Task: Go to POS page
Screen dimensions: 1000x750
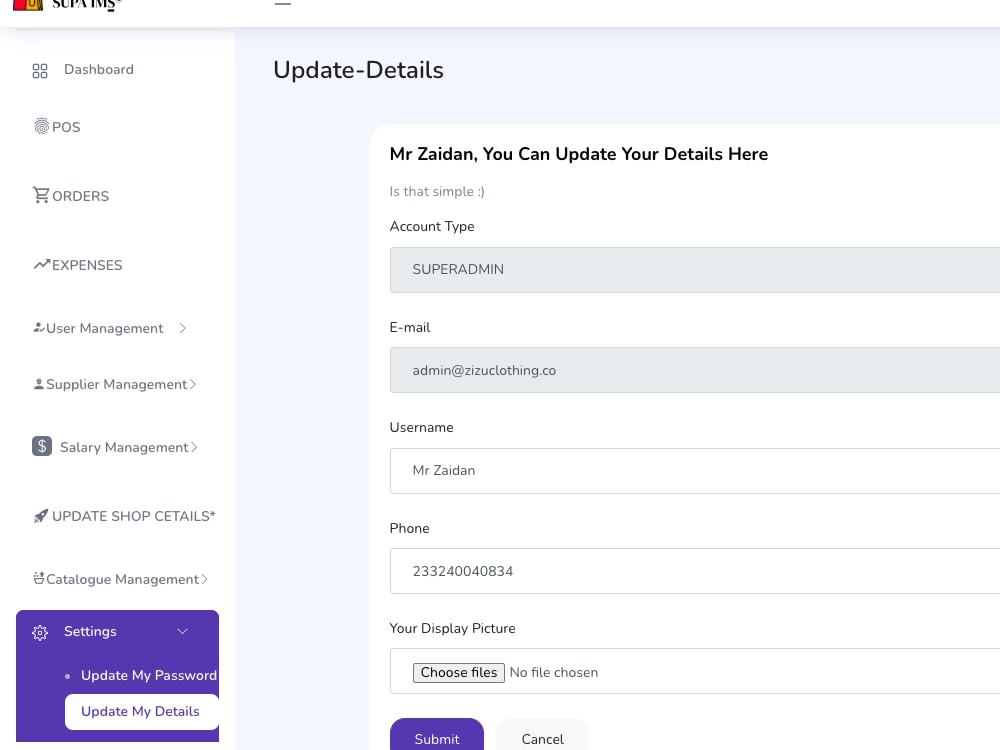Action: pos(66,127)
